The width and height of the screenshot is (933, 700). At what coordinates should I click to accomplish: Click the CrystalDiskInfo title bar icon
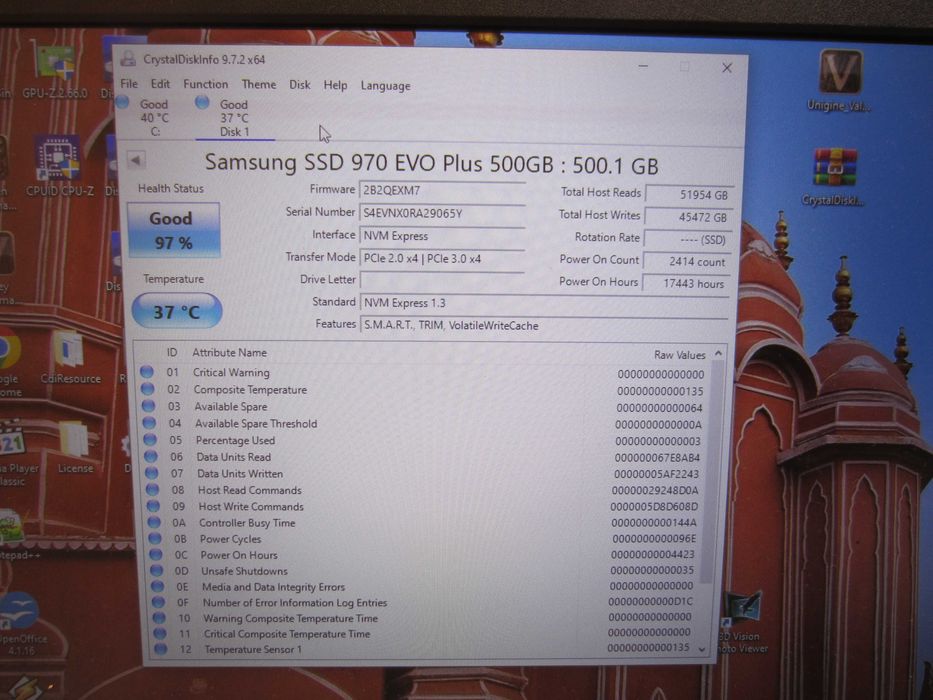[127, 58]
